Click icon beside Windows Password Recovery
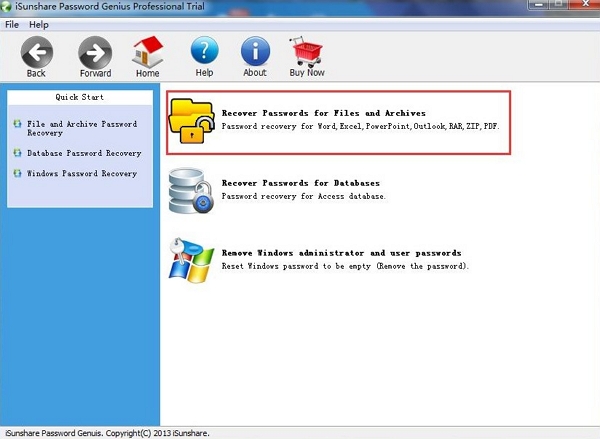The height and width of the screenshot is (439, 600). [17, 173]
